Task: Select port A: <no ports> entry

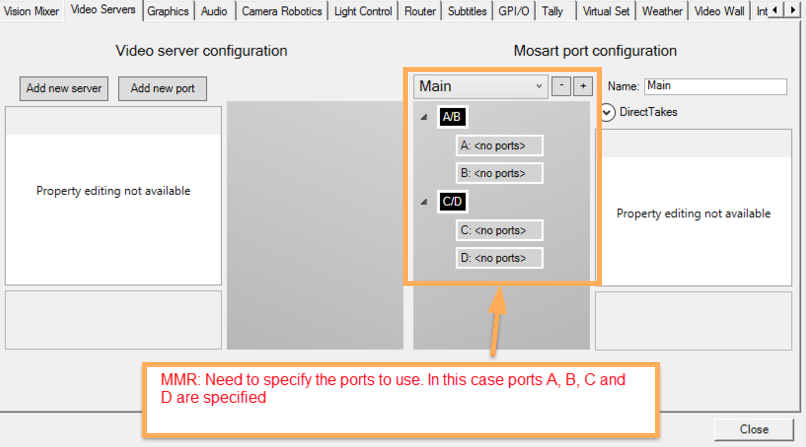Action: click(x=499, y=146)
